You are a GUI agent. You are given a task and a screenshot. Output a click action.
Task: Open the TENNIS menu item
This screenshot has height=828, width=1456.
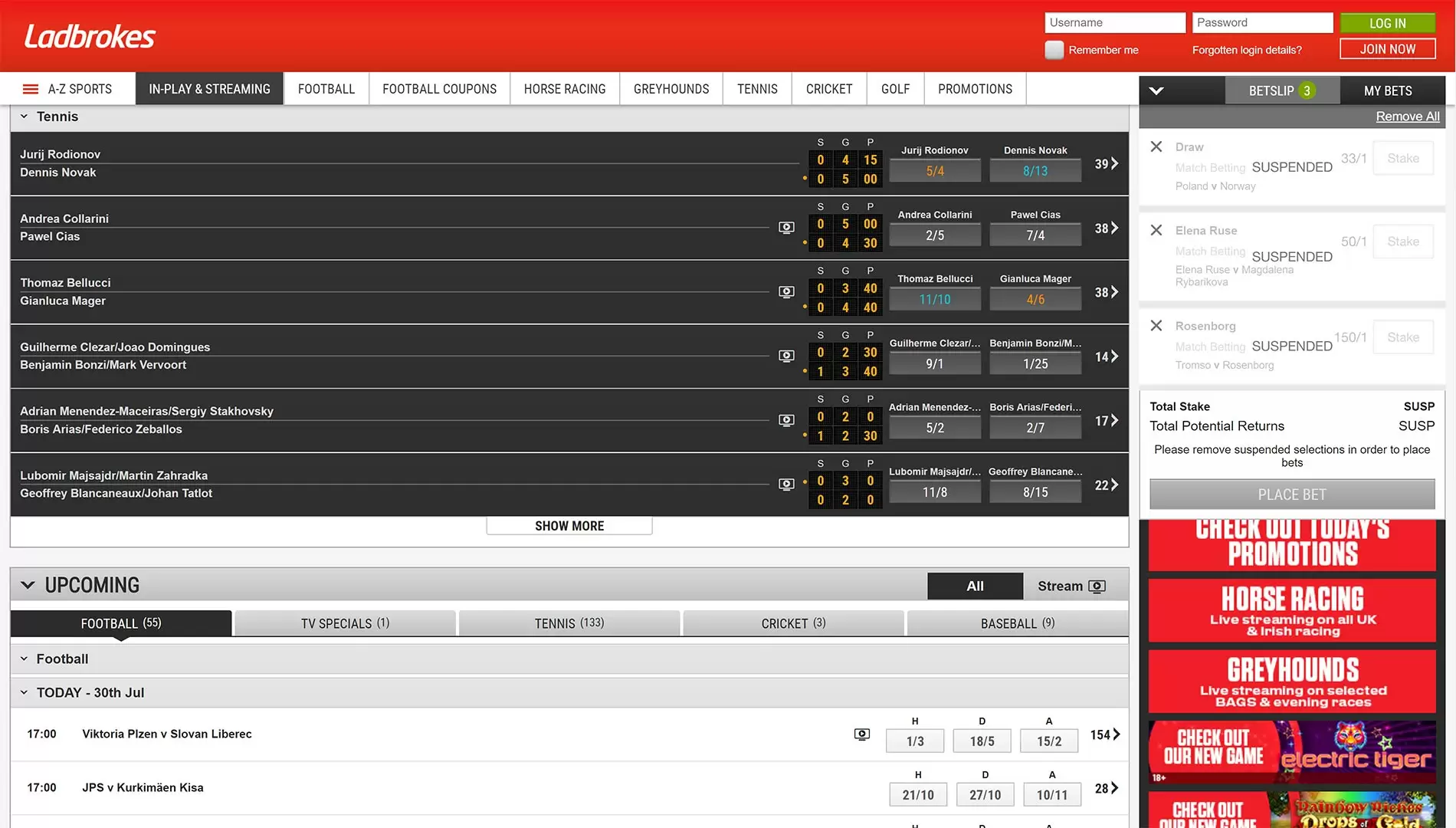tap(757, 89)
